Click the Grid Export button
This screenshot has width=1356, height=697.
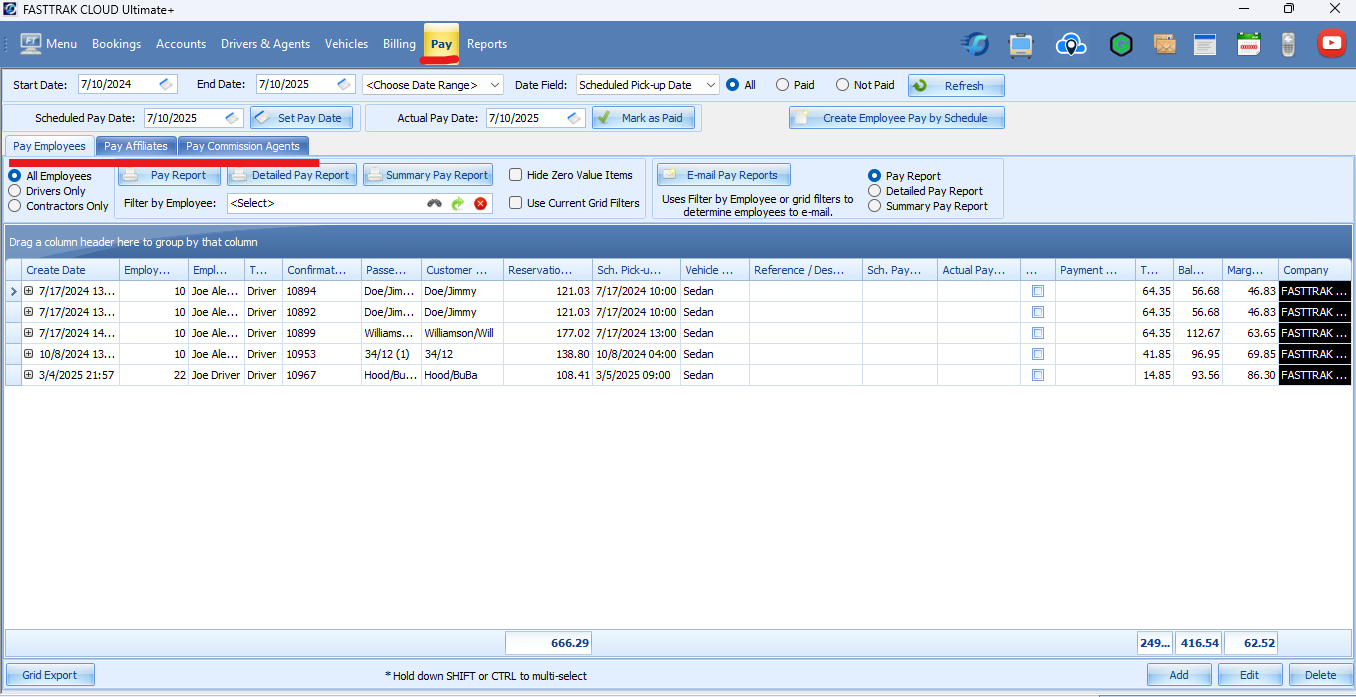point(50,675)
